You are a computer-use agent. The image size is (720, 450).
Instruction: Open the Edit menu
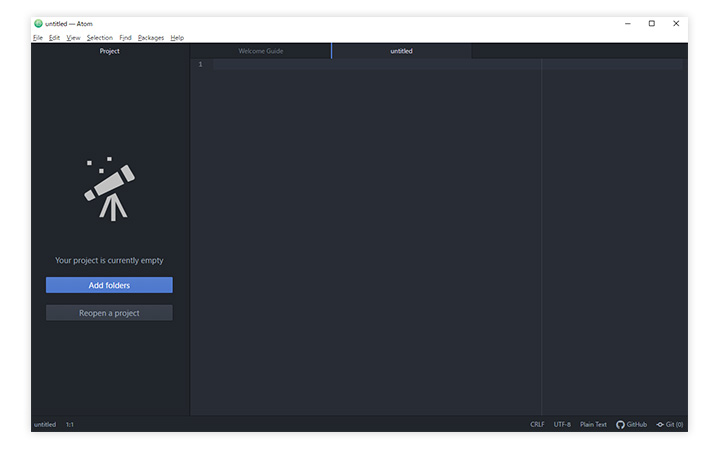[x=54, y=37]
